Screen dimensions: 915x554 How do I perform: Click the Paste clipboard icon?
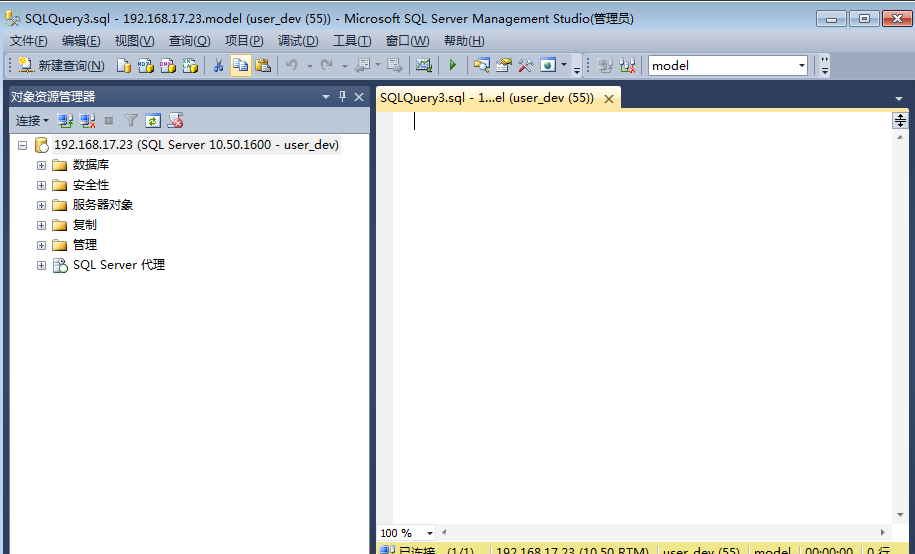pos(263,65)
